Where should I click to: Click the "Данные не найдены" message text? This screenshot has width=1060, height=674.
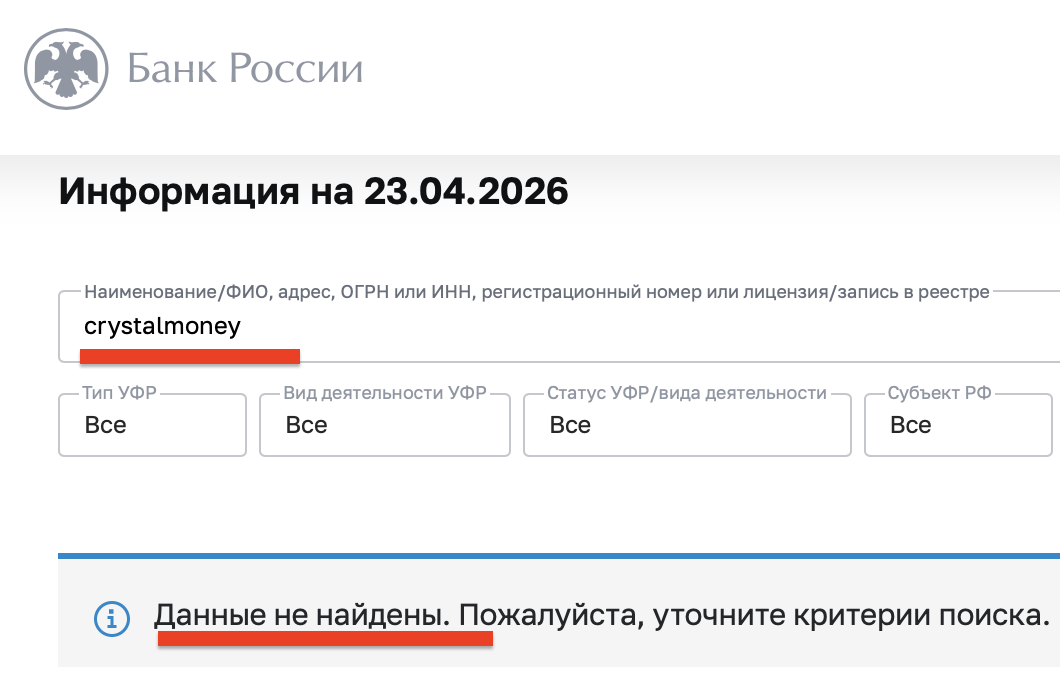pos(298,615)
